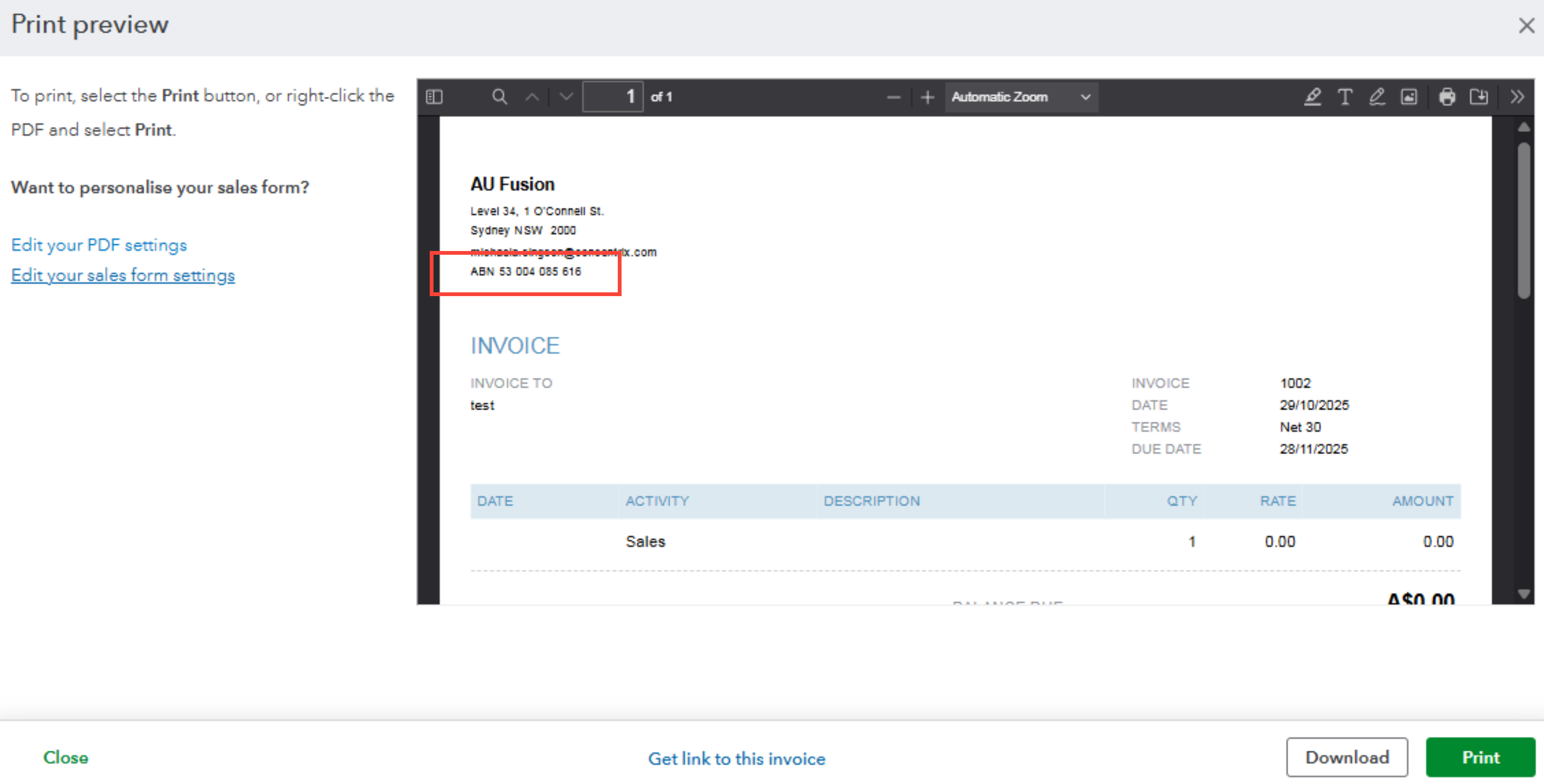
Task: Click the page number input field
Action: [613, 97]
